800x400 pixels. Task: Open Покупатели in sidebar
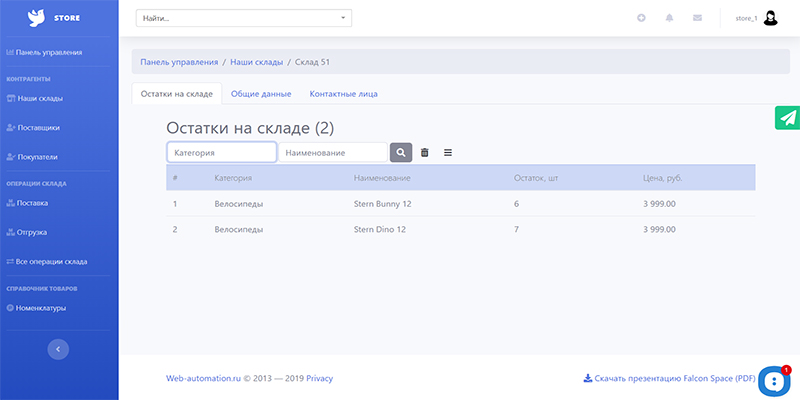[x=32, y=157]
